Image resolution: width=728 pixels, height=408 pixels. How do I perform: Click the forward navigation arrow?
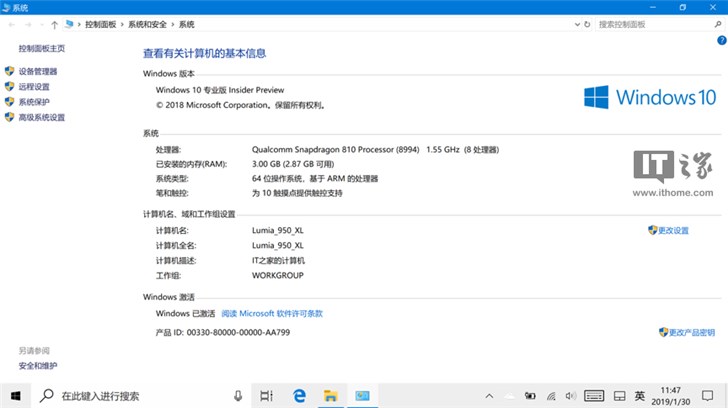pyautogui.click(x=28, y=25)
